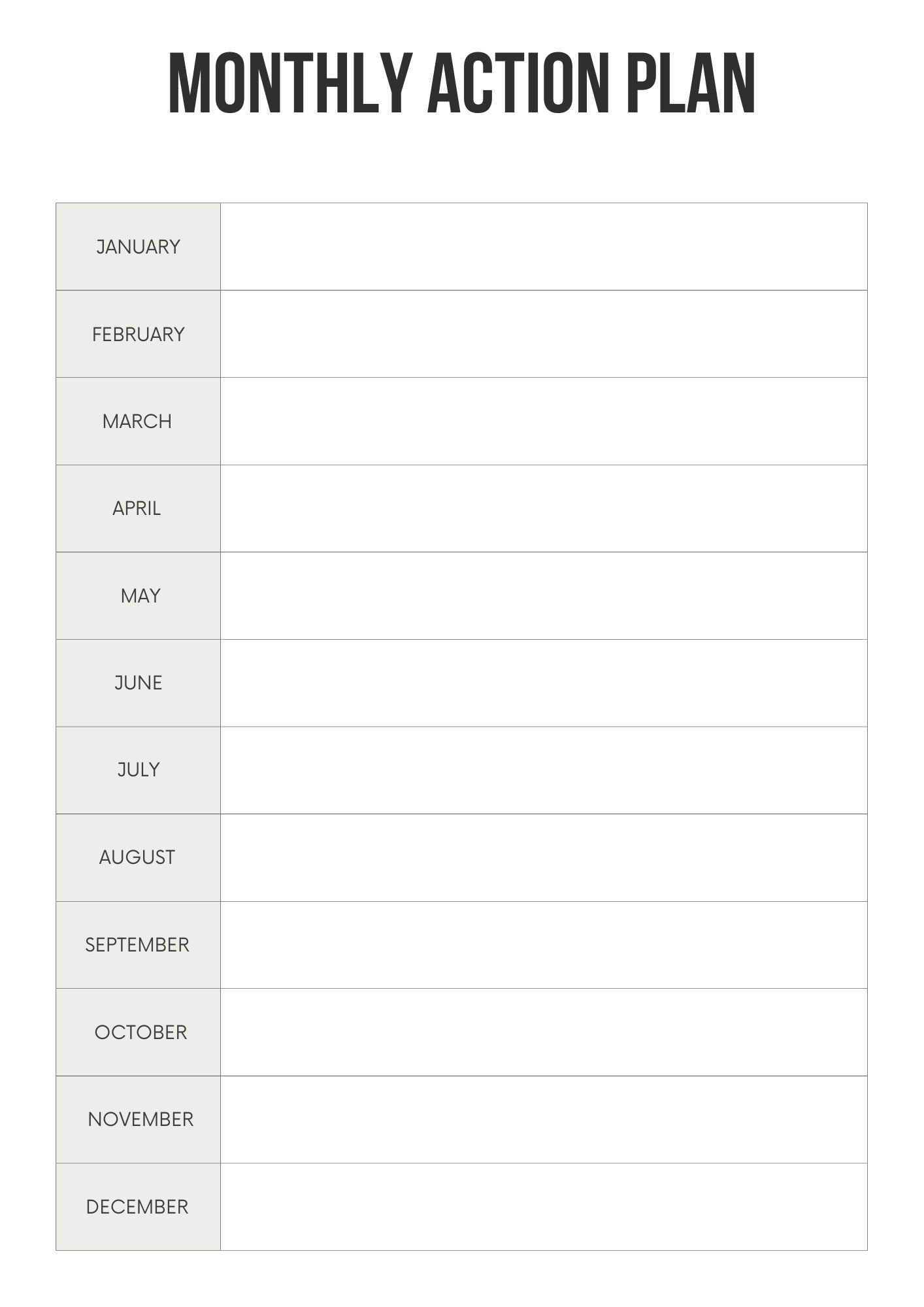Select the January label cell

pos(138,247)
